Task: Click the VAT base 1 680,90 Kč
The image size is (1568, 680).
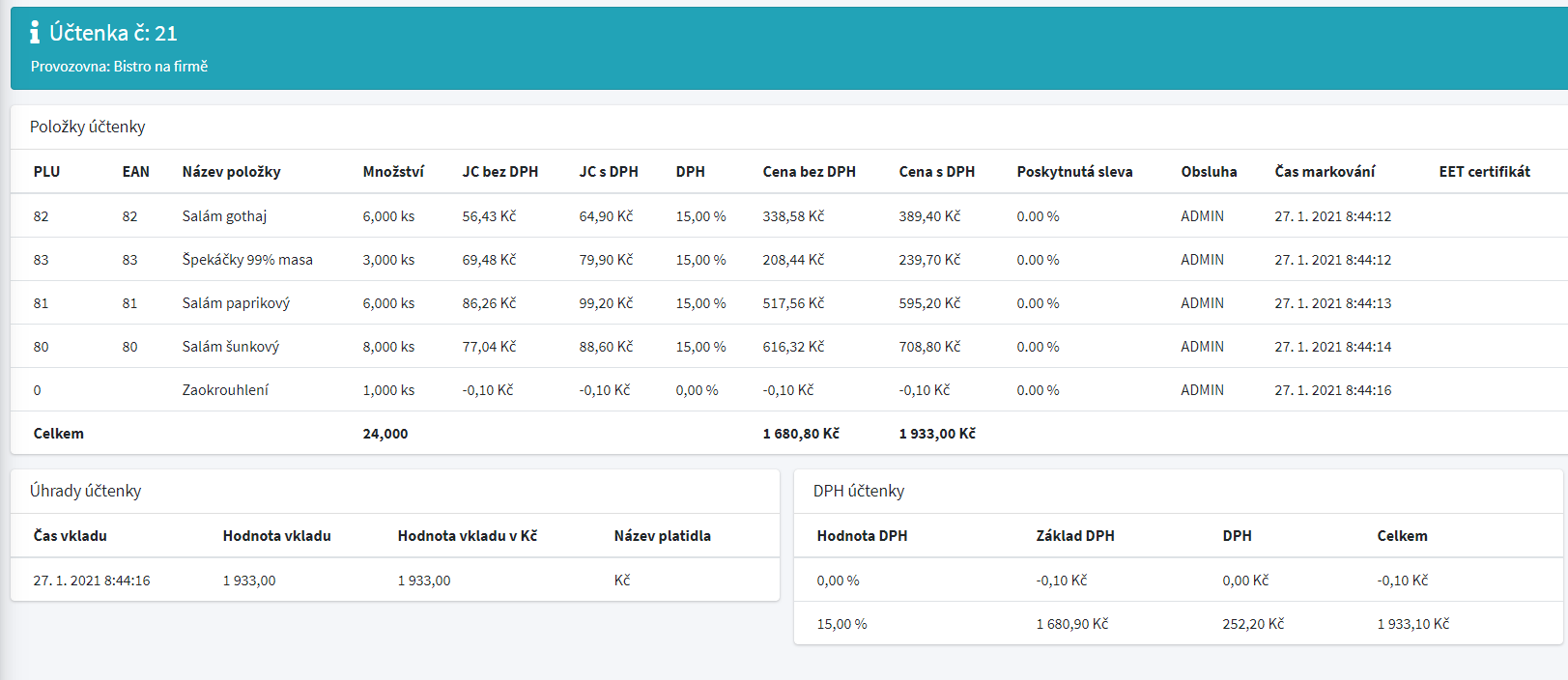Action: pyautogui.click(x=1071, y=624)
